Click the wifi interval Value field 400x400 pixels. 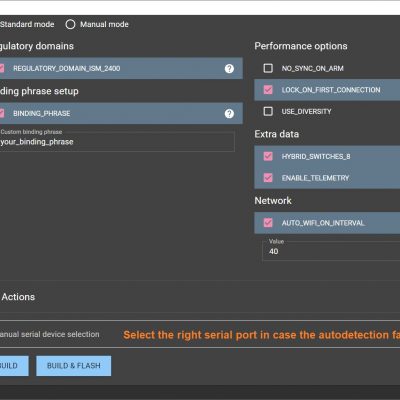coord(331,251)
